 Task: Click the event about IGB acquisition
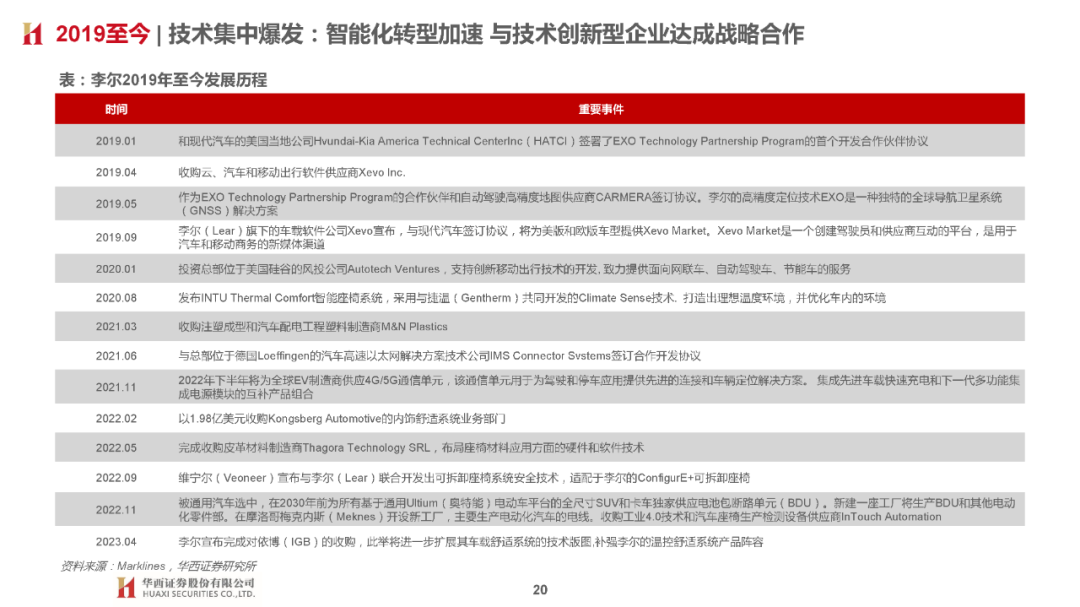(x=471, y=542)
